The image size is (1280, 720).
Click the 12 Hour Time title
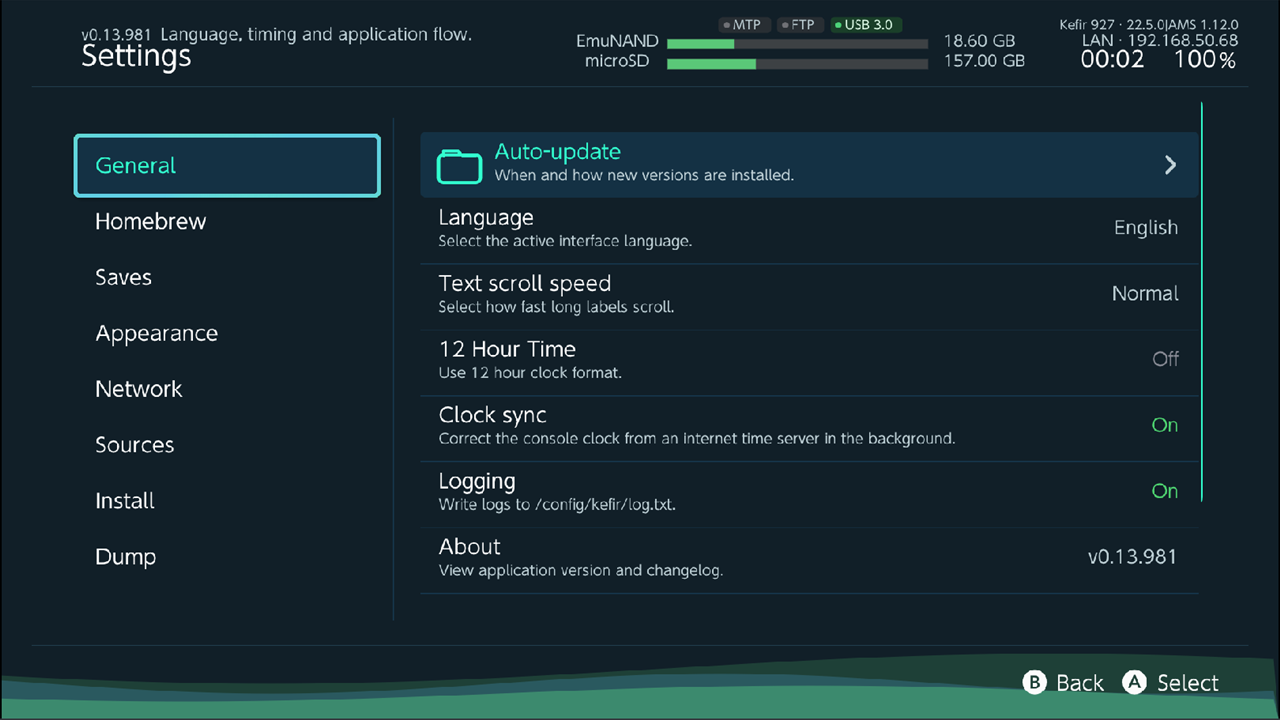(x=507, y=349)
